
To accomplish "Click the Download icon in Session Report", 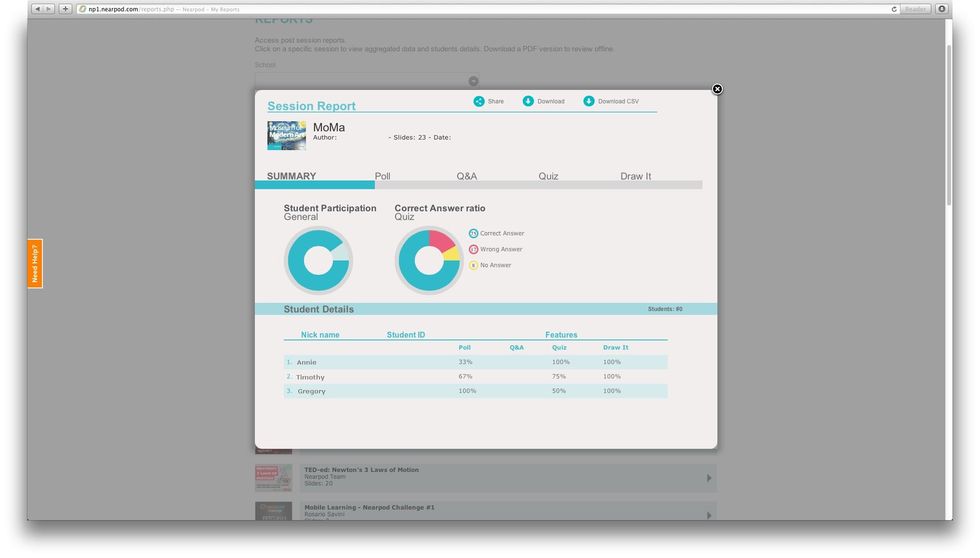I will point(528,101).
